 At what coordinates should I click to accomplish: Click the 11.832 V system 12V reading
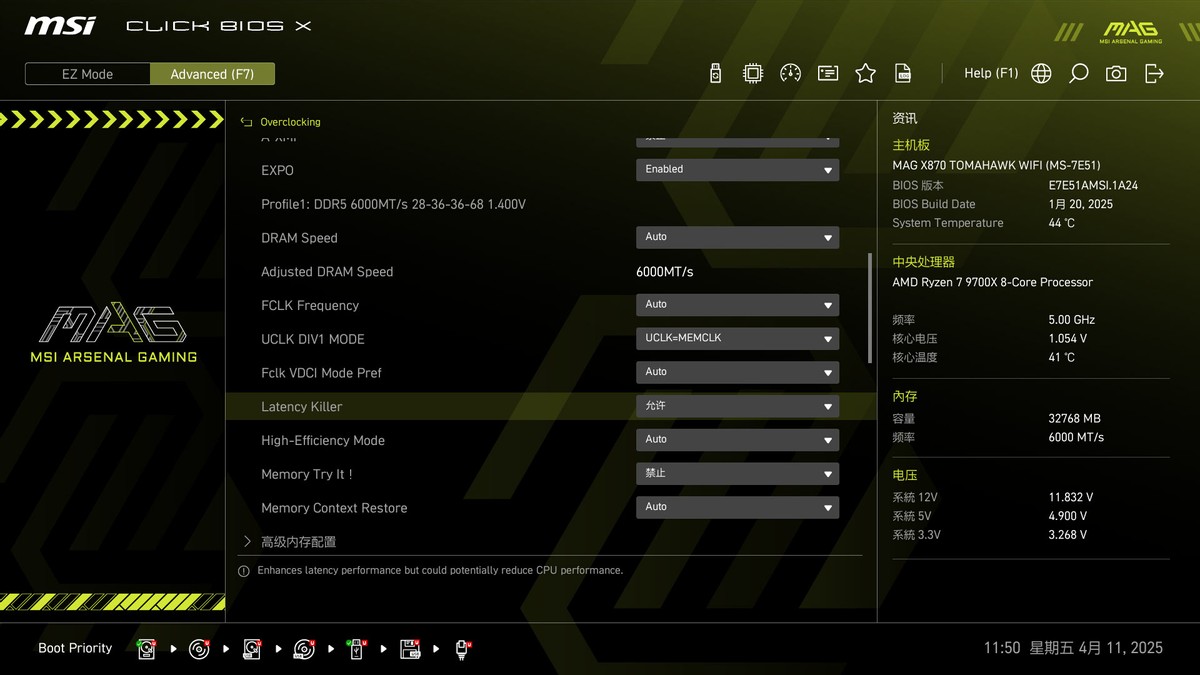[1070, 497]
